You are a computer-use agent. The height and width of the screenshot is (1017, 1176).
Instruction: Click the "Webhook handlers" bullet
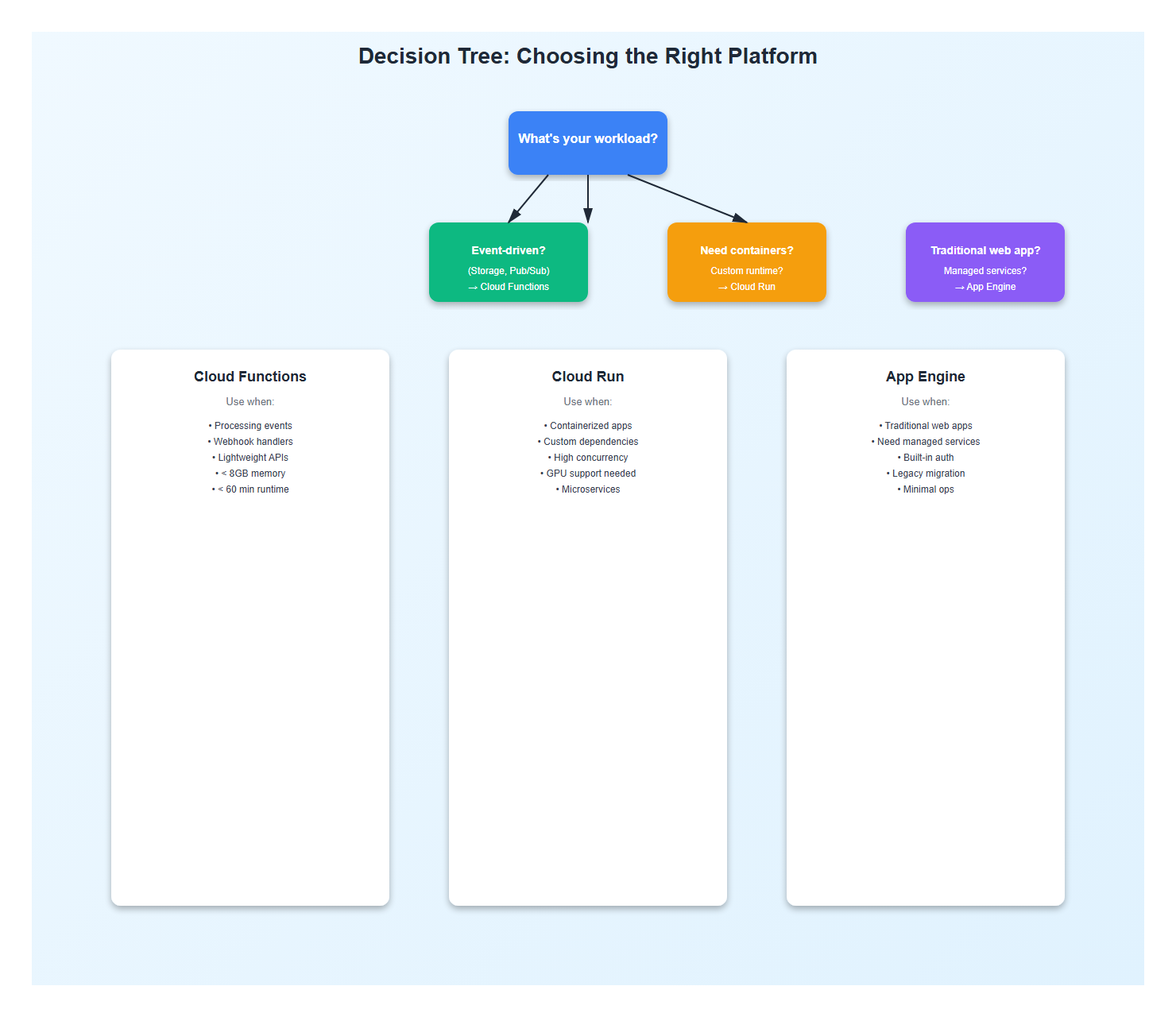(x=250, y=442)
